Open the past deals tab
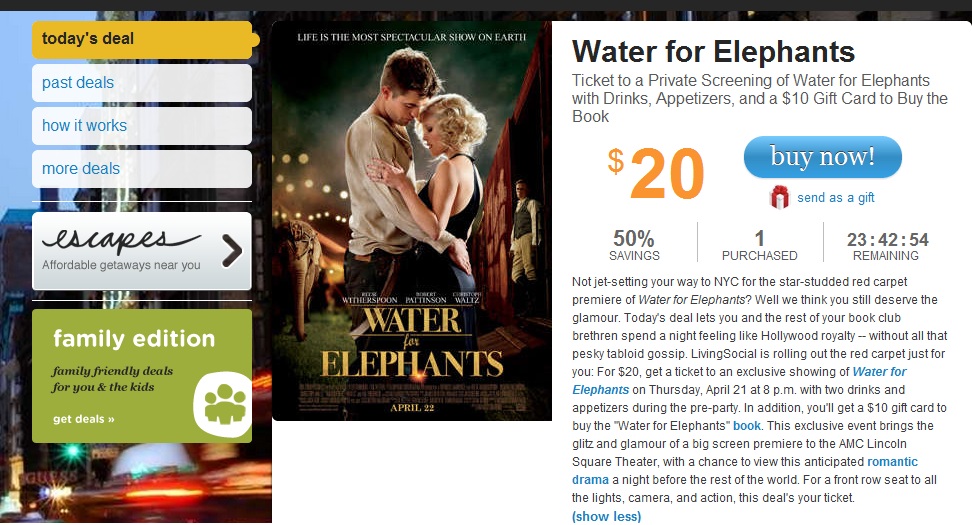This screenshot has width=972, height=525. 142,83
